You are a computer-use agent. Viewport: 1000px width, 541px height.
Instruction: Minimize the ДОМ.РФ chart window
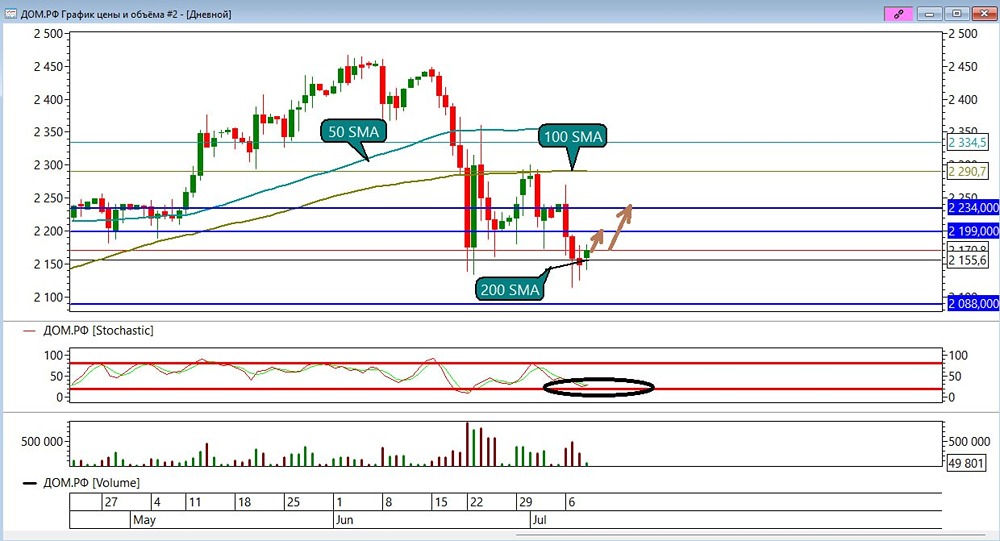(x=930, y=13)
